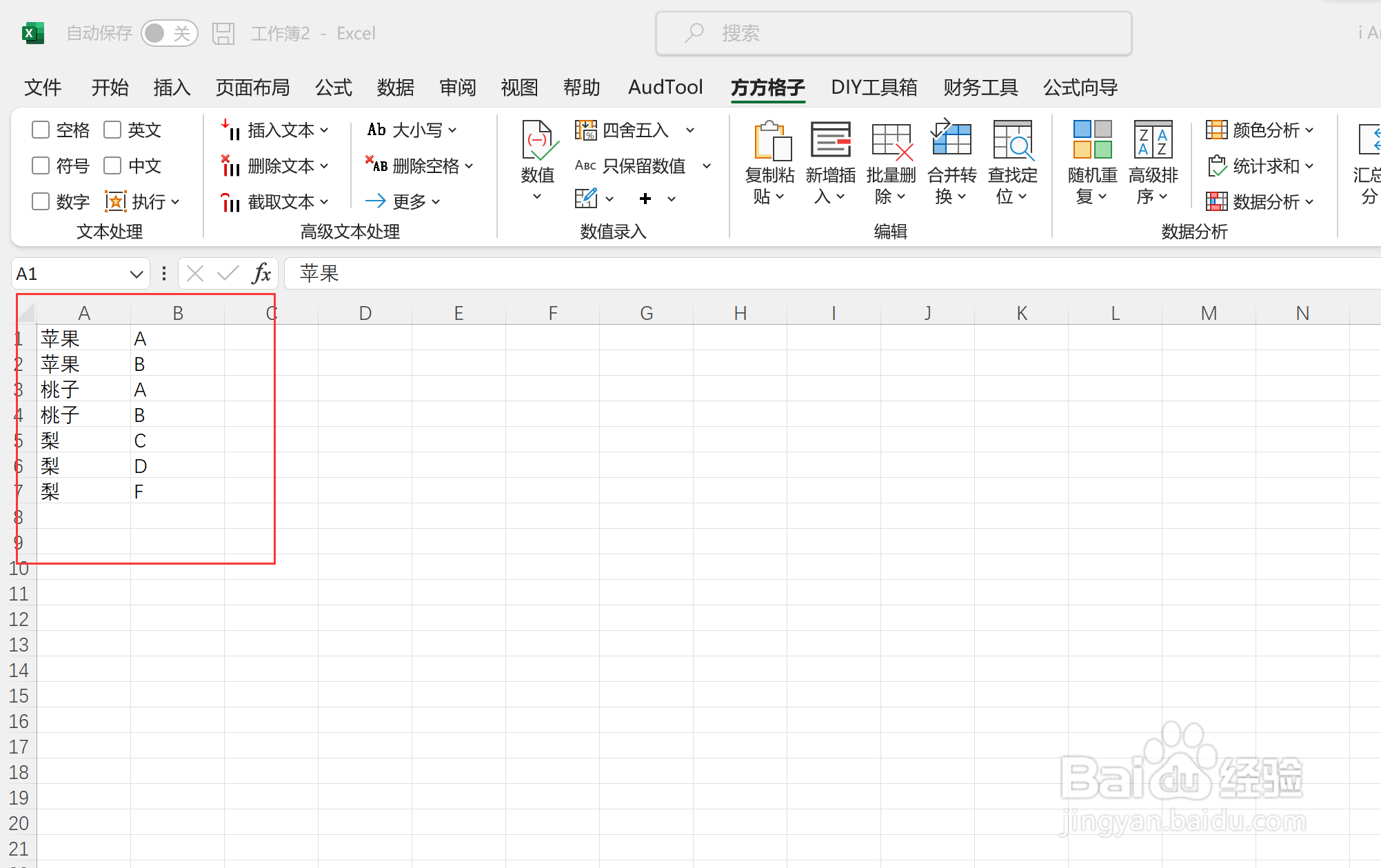
Task: Click the formula bar Enter checkmark
Action: pos(228,274)
